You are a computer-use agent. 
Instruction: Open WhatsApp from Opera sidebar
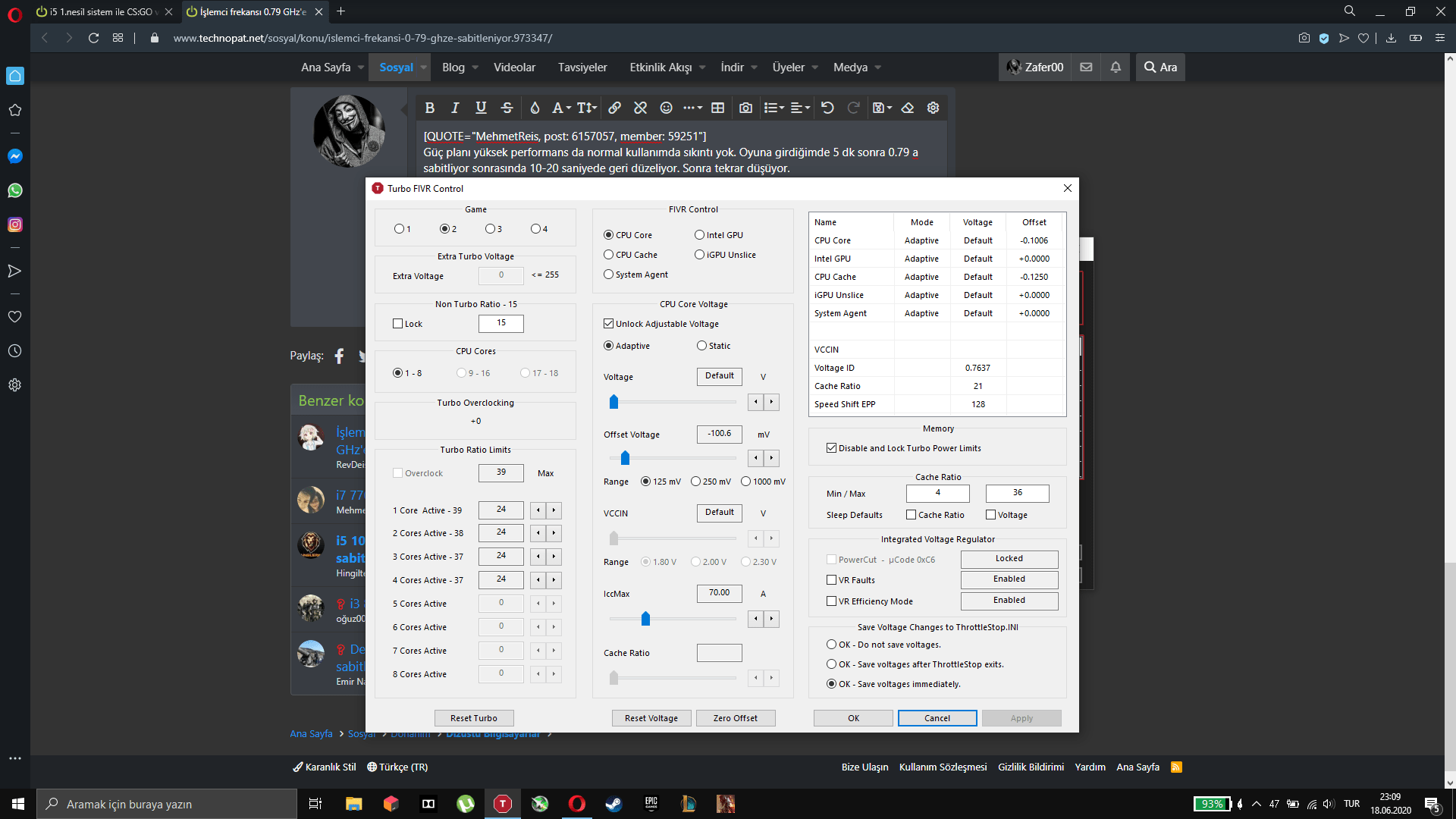[14, 190]
